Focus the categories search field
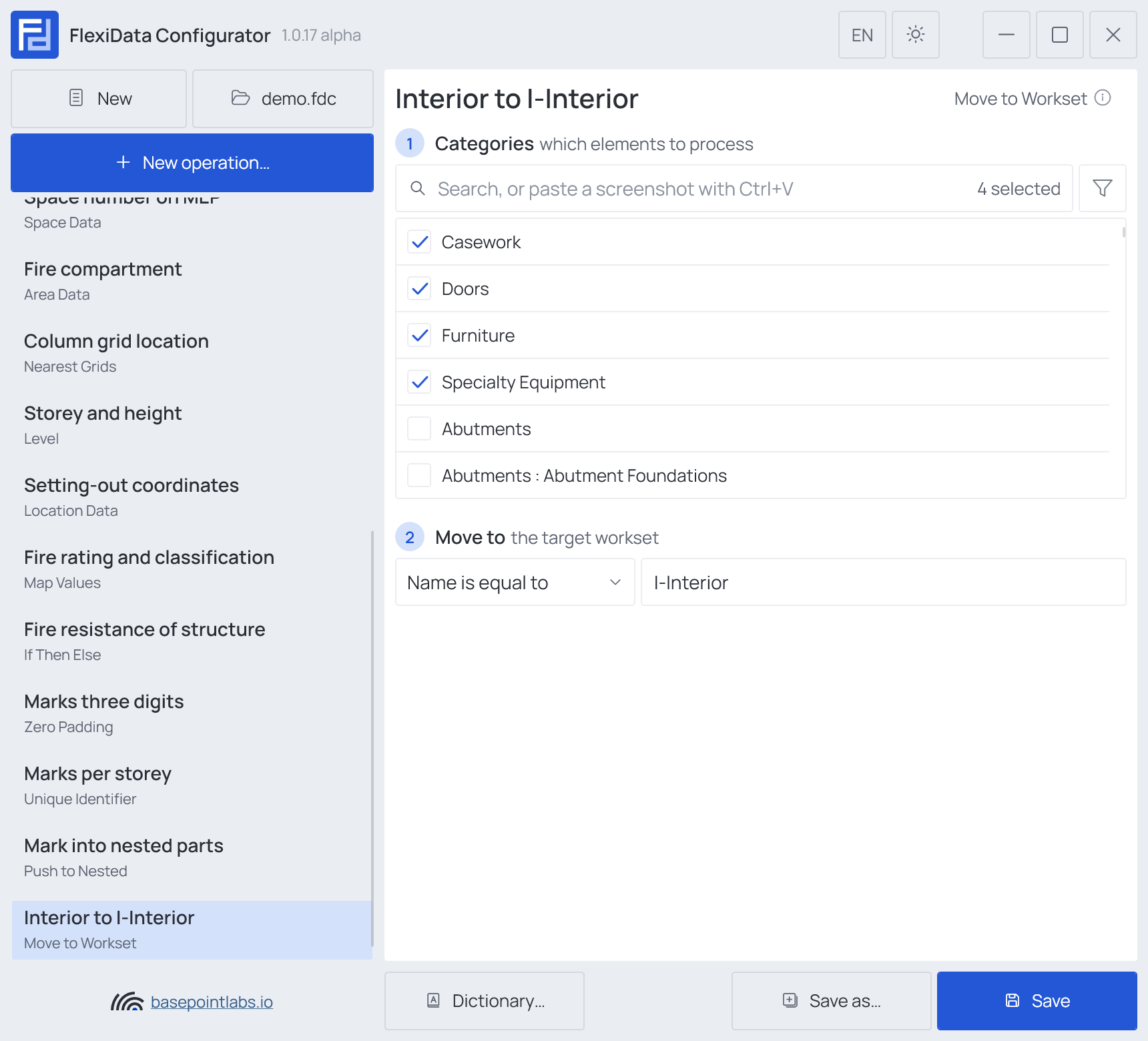Image resolution: width=1148 pixels, height=1041 pixels. [x=734, y=188]
